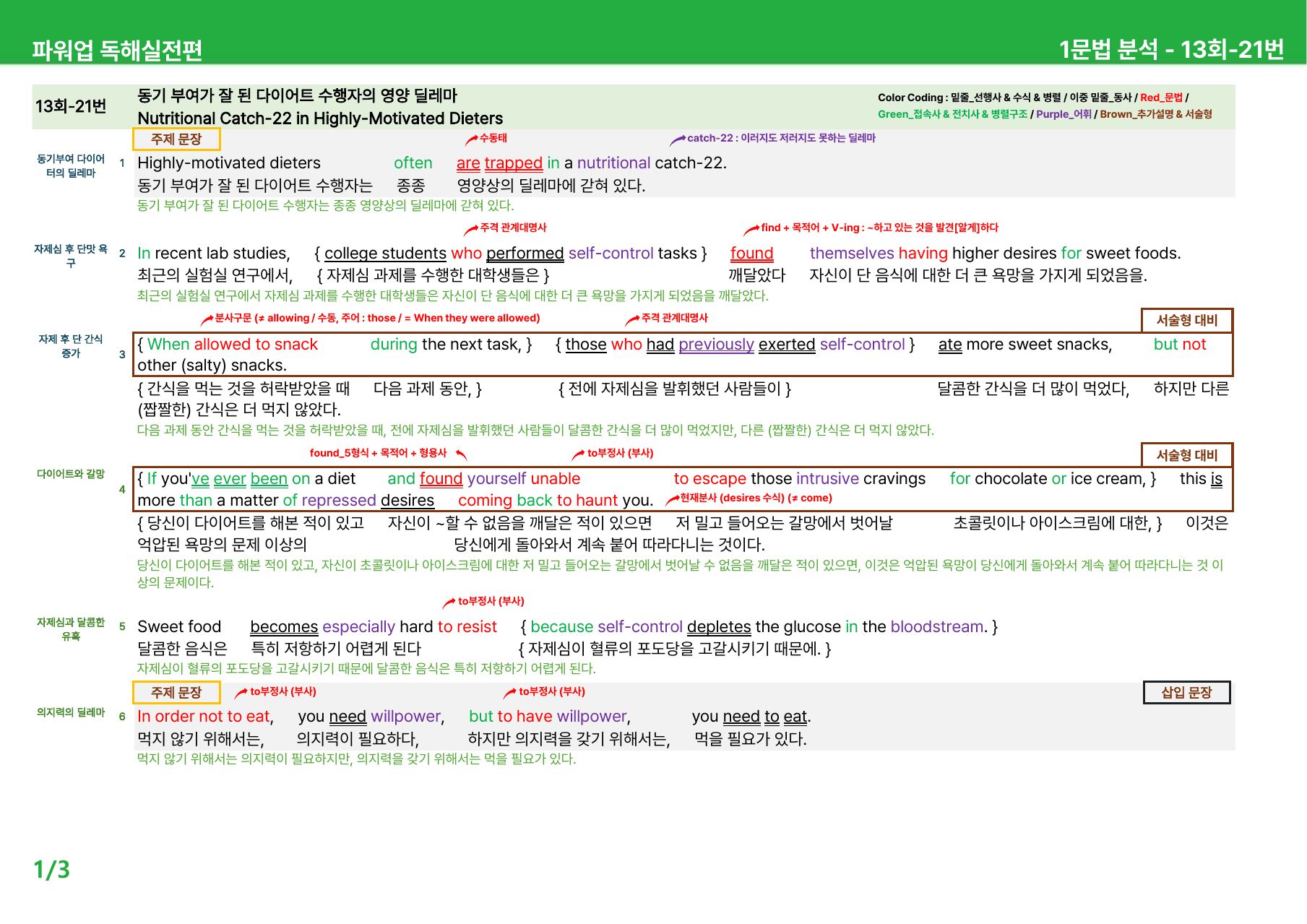Click the legend entry 'Green_접속사 & 전치사 & 병렬구조'
Viewport: 1307px width, 924px height.
952,114
